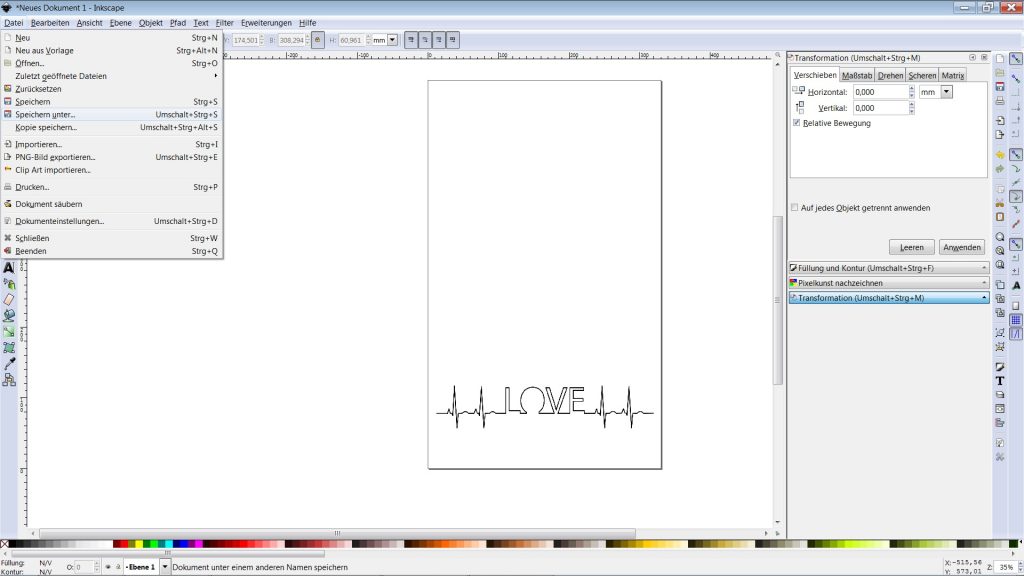Select the Eraser tool
1024x576 pixels.
pos(9,299)
